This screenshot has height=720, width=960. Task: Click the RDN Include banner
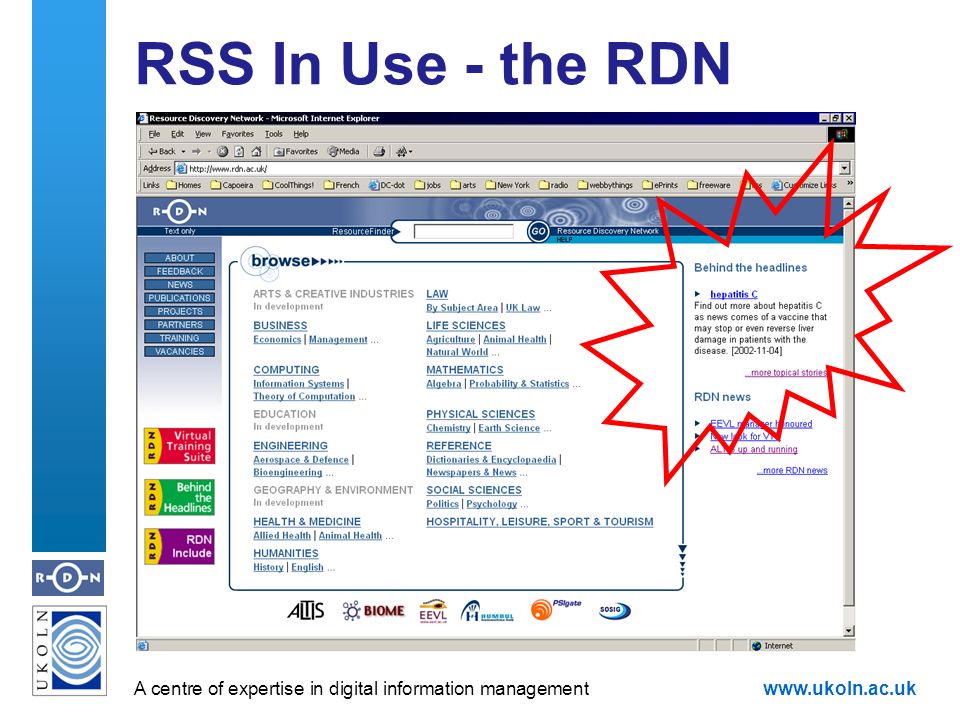click(179, 546)
